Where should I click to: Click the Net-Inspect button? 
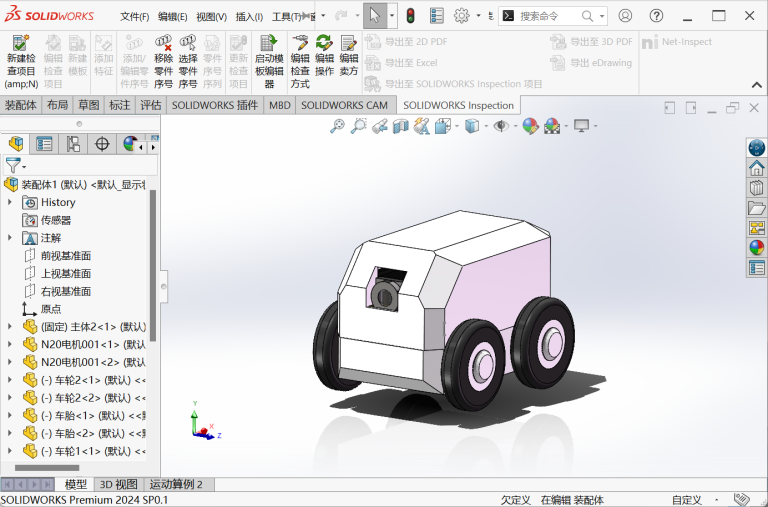[677, 42]
